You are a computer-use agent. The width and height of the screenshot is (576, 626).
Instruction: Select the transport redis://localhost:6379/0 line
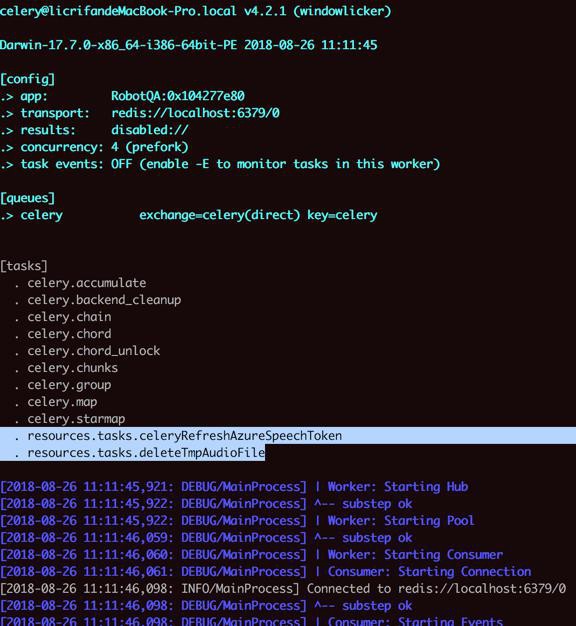pyautogui.click(x=140, y=113)
